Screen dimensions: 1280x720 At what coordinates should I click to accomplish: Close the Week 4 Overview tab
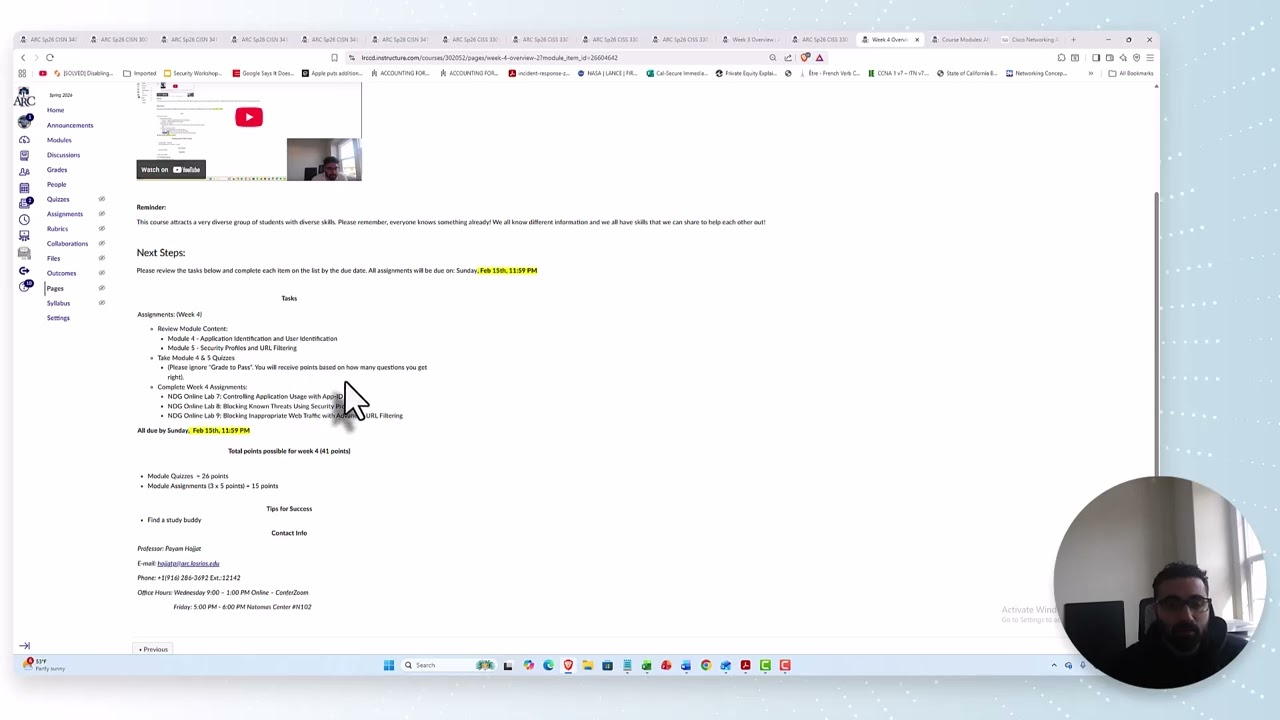coord(917,40)
